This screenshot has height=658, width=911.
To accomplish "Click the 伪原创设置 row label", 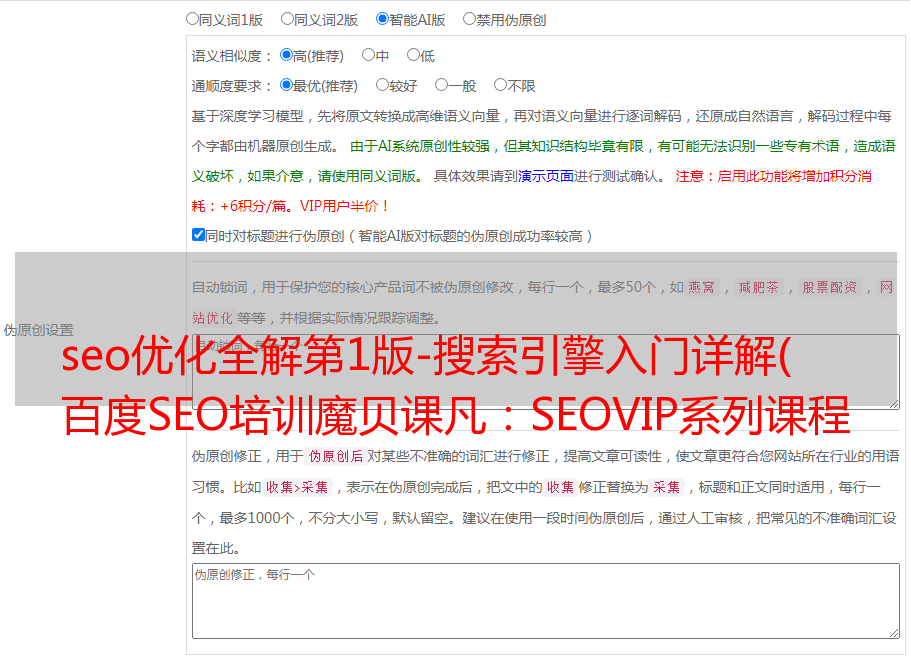I will [x=38, y=330].
